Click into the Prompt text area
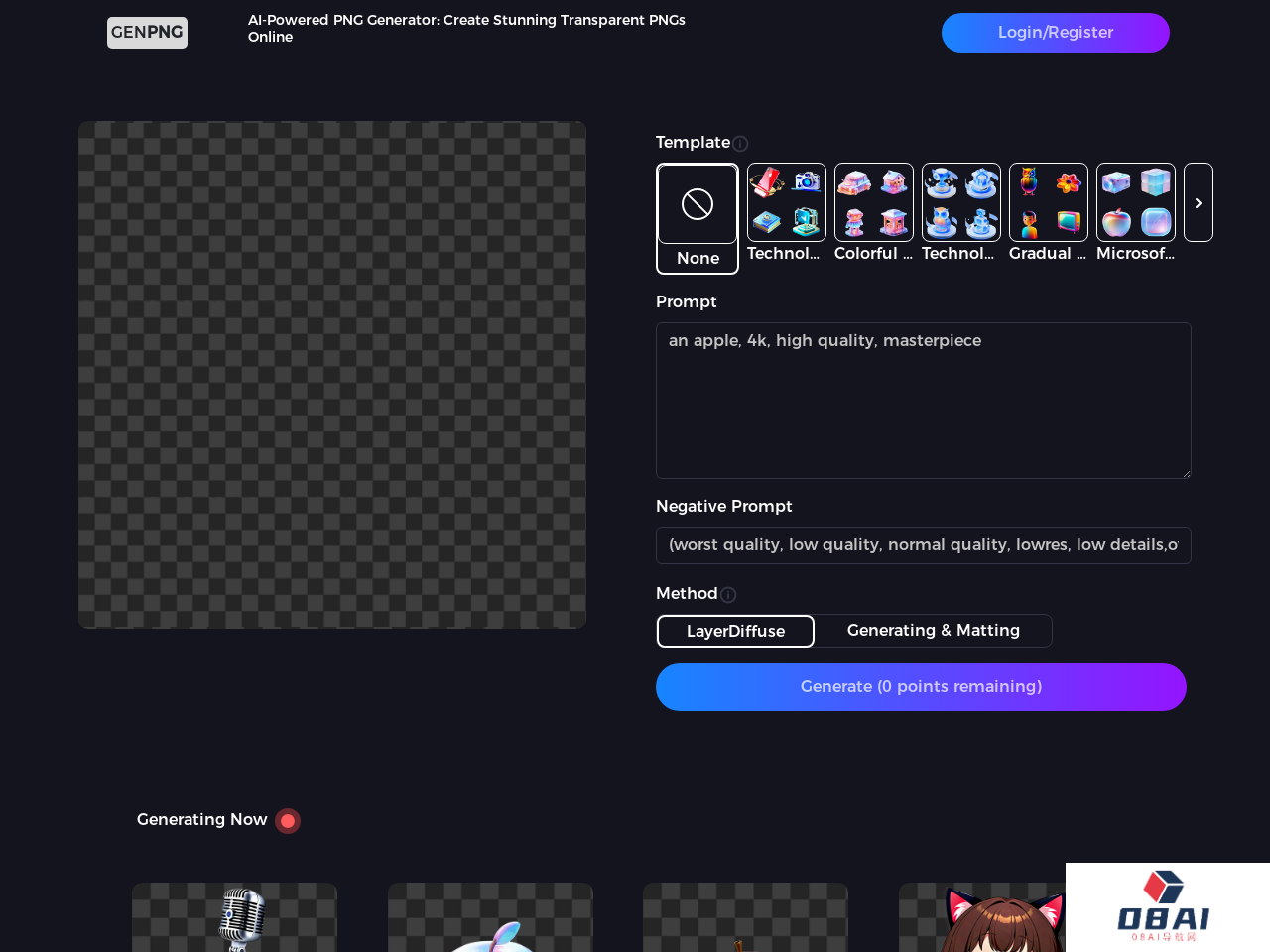Screen dimensions: 1270x952 tap(923, 401)
